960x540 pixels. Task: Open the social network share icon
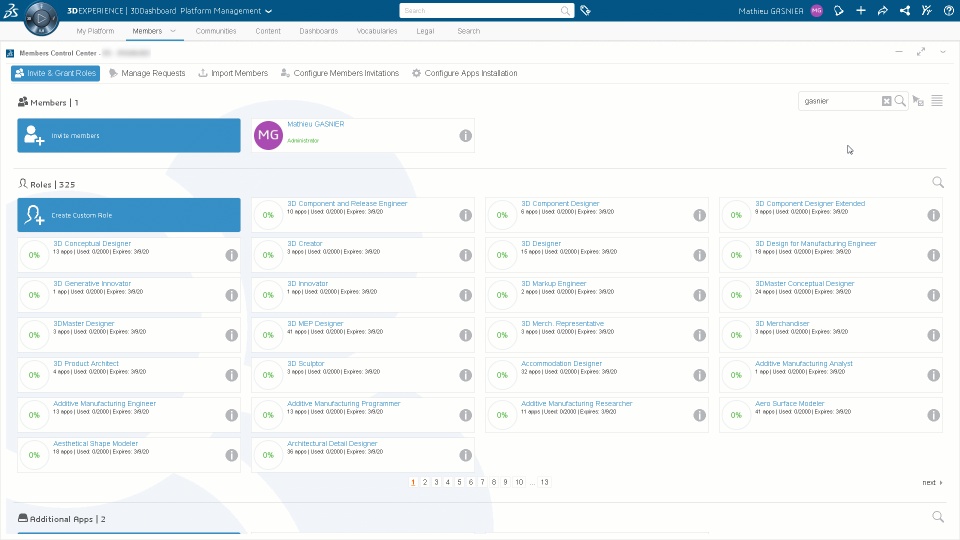pos(905,10)
